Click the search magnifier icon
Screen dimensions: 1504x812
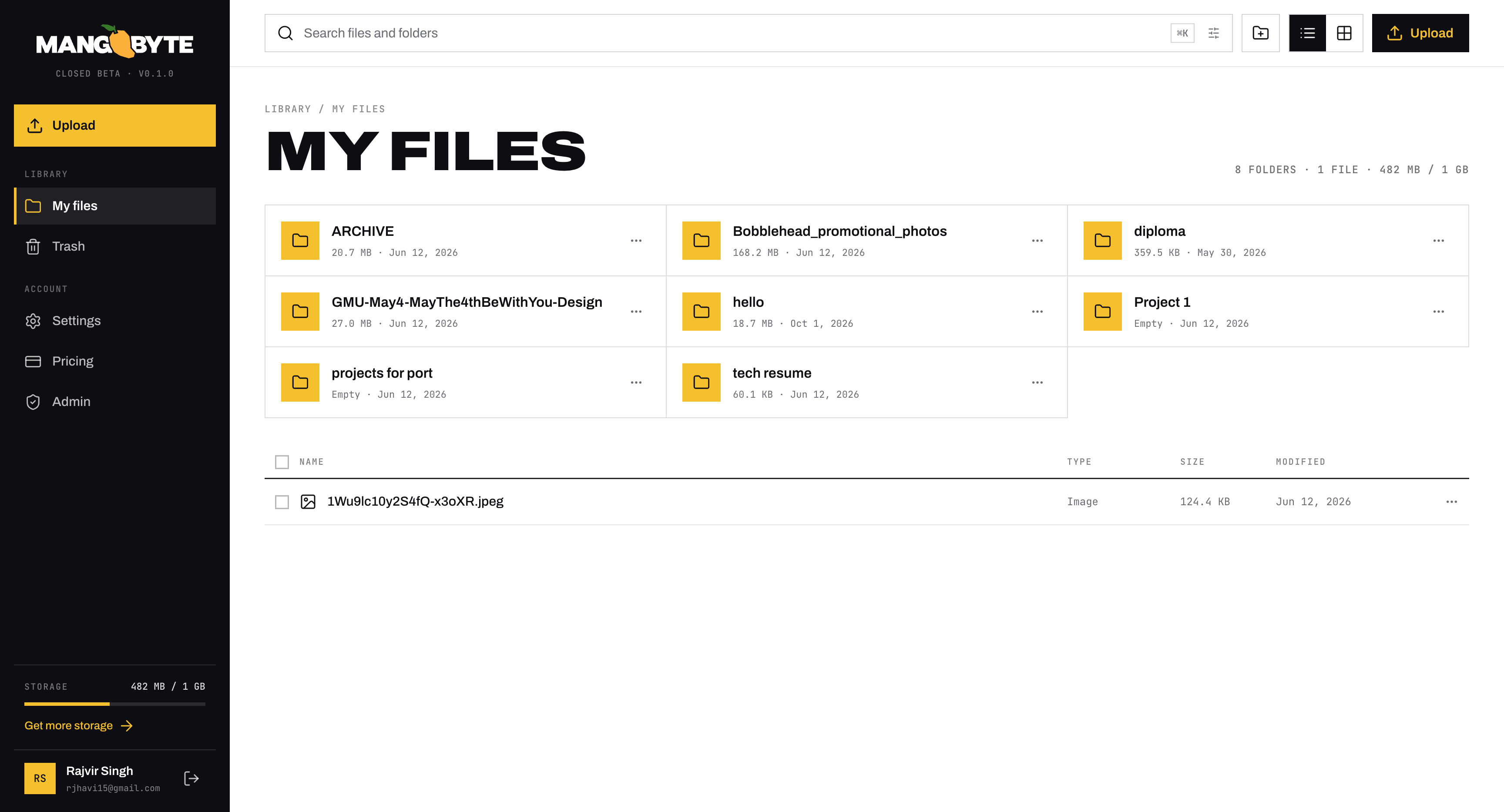coord(285,33)
